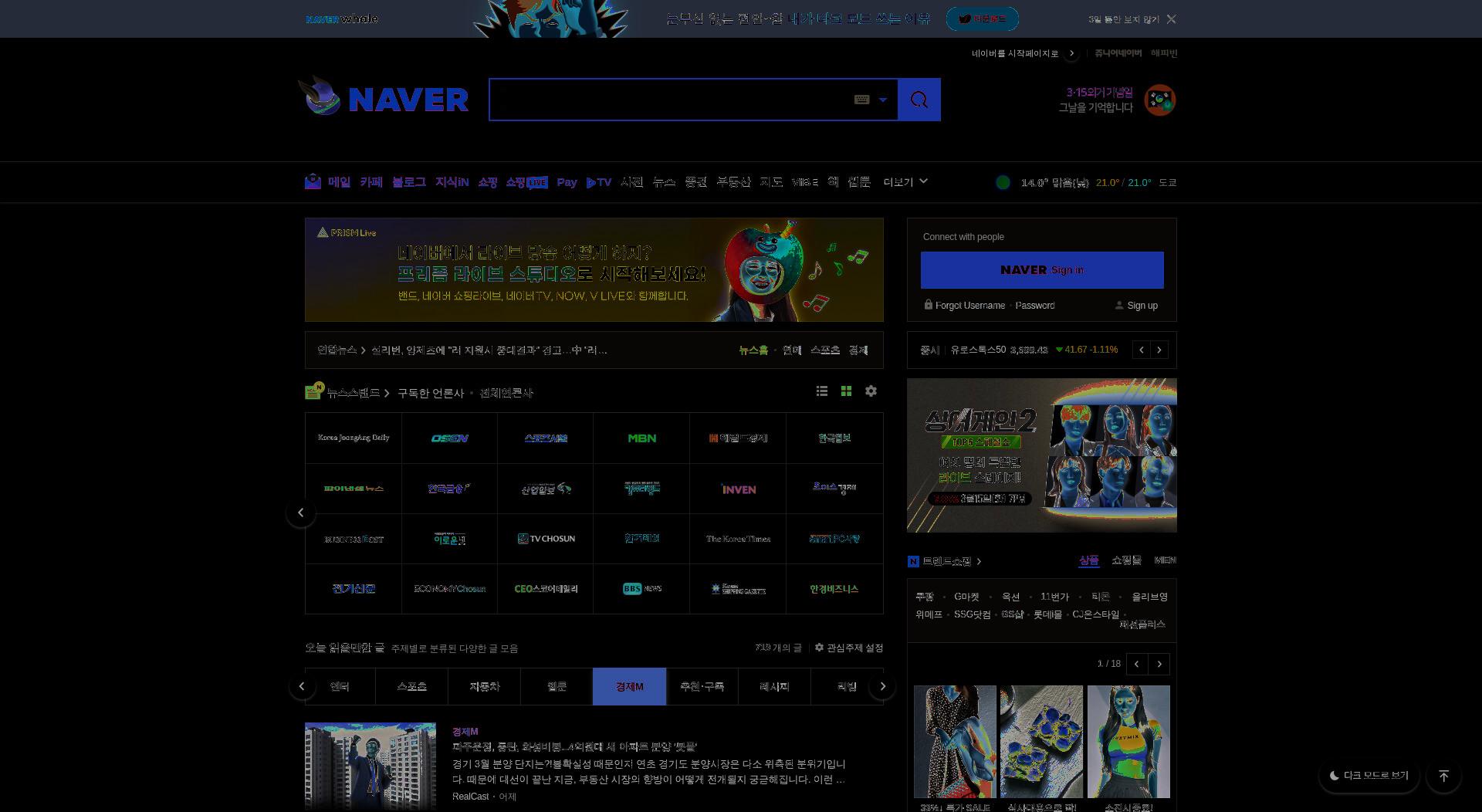1482x812 pixels.
Task: Open 관심주제 설정 settings
Action: tap(849, 648)
